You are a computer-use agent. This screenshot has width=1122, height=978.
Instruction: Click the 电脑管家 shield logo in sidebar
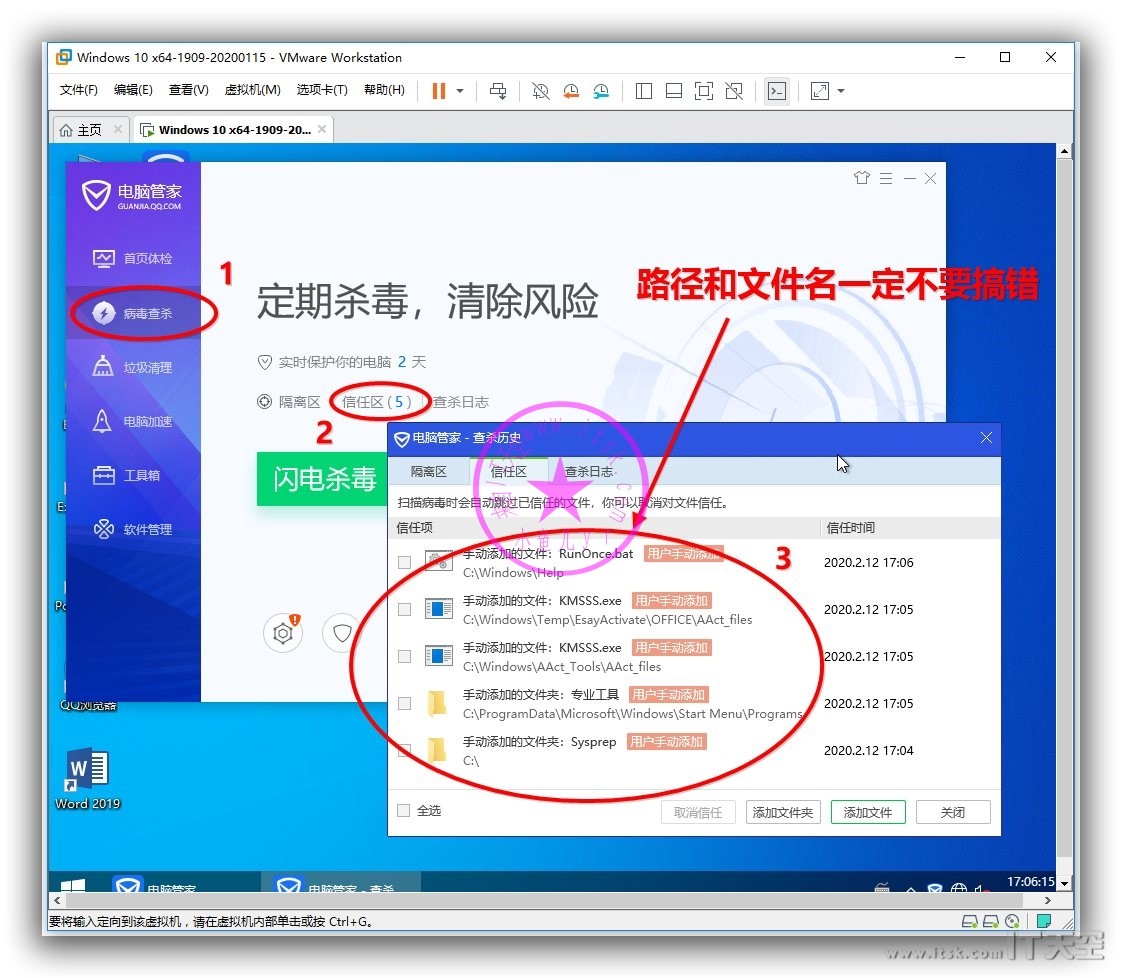point(96,195)
